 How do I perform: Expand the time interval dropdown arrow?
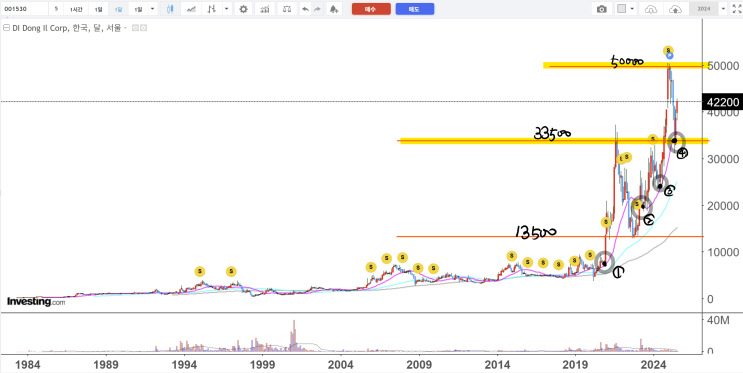pyautogui.click(x=153, y=9)
